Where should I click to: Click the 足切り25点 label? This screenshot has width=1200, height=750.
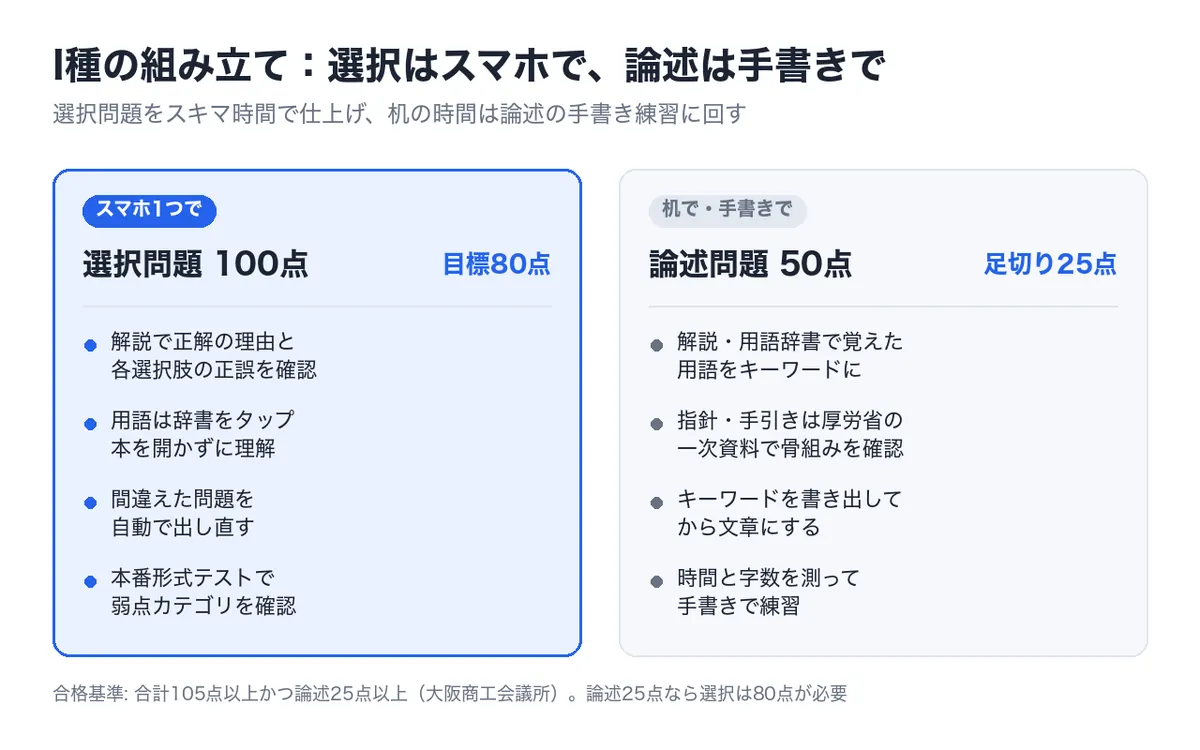(x=1051, y=264)
